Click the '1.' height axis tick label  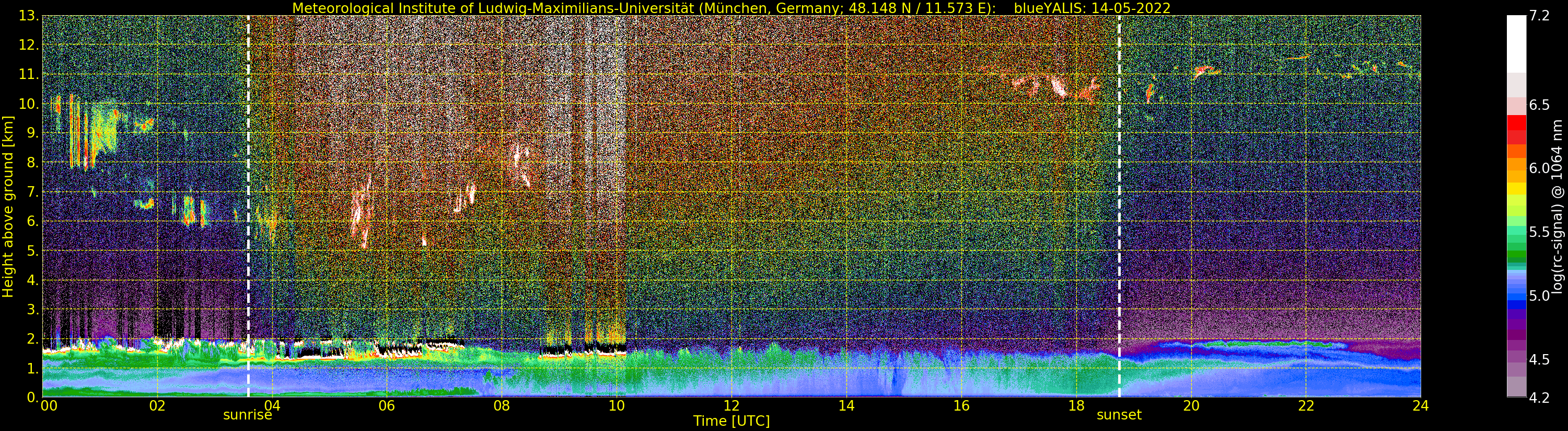click(33, 368)
